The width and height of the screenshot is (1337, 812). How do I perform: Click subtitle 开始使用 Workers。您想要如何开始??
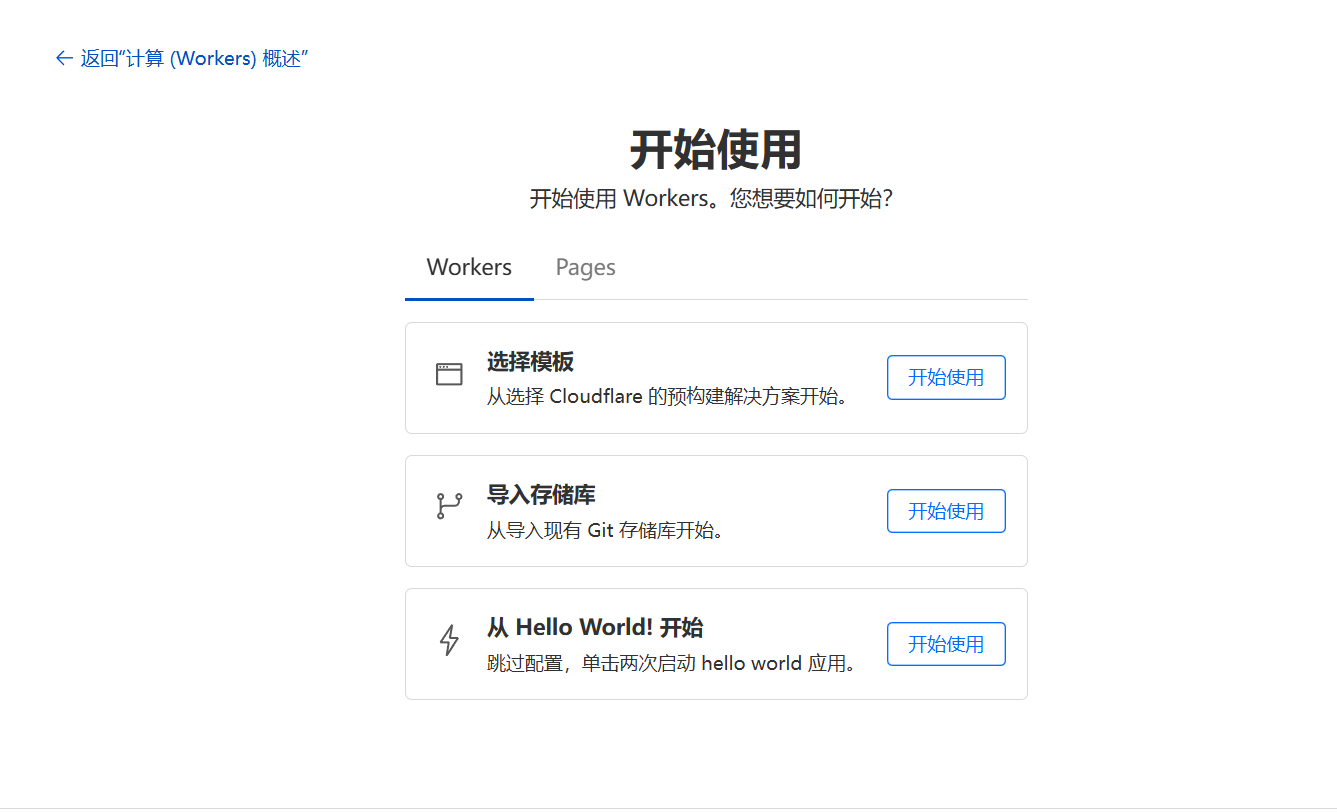pyautogui.click(x=711, y=198)
